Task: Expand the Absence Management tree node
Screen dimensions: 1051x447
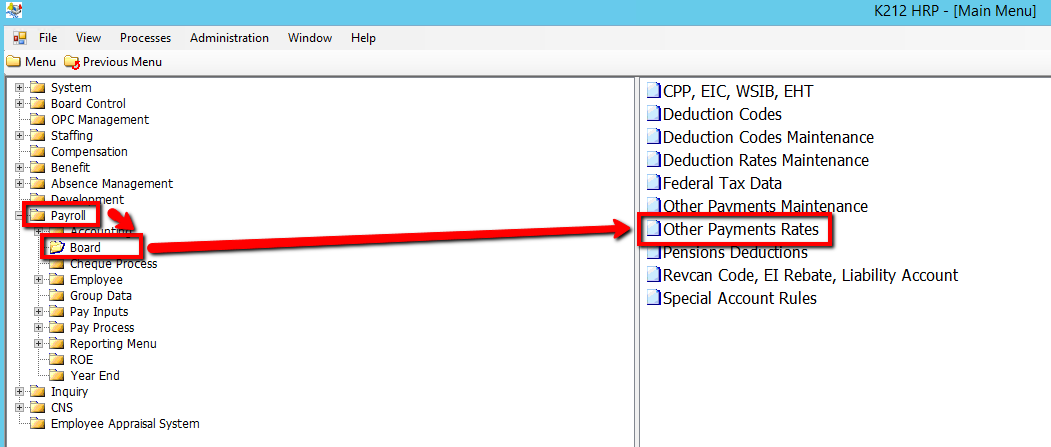Action: click(19, 184)
